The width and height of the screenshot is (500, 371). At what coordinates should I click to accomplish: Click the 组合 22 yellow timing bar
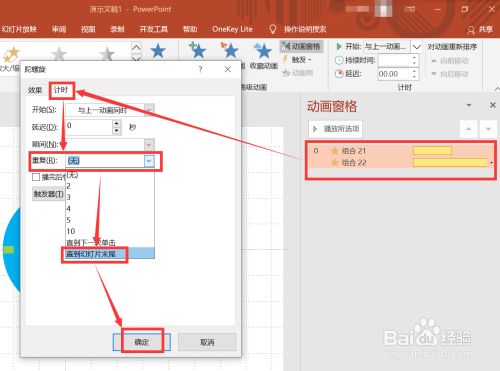tap(450, 163)
